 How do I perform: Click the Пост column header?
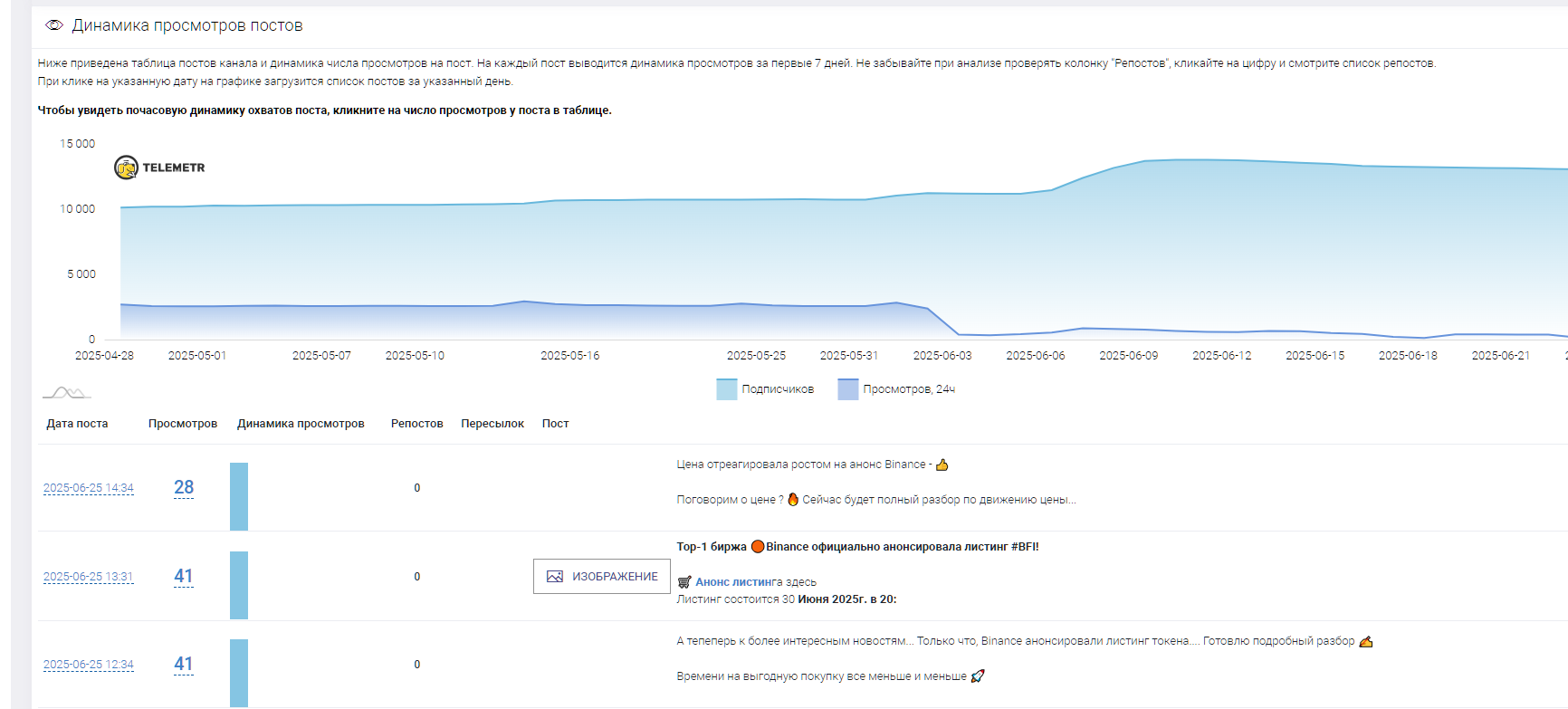click(555, 424)
